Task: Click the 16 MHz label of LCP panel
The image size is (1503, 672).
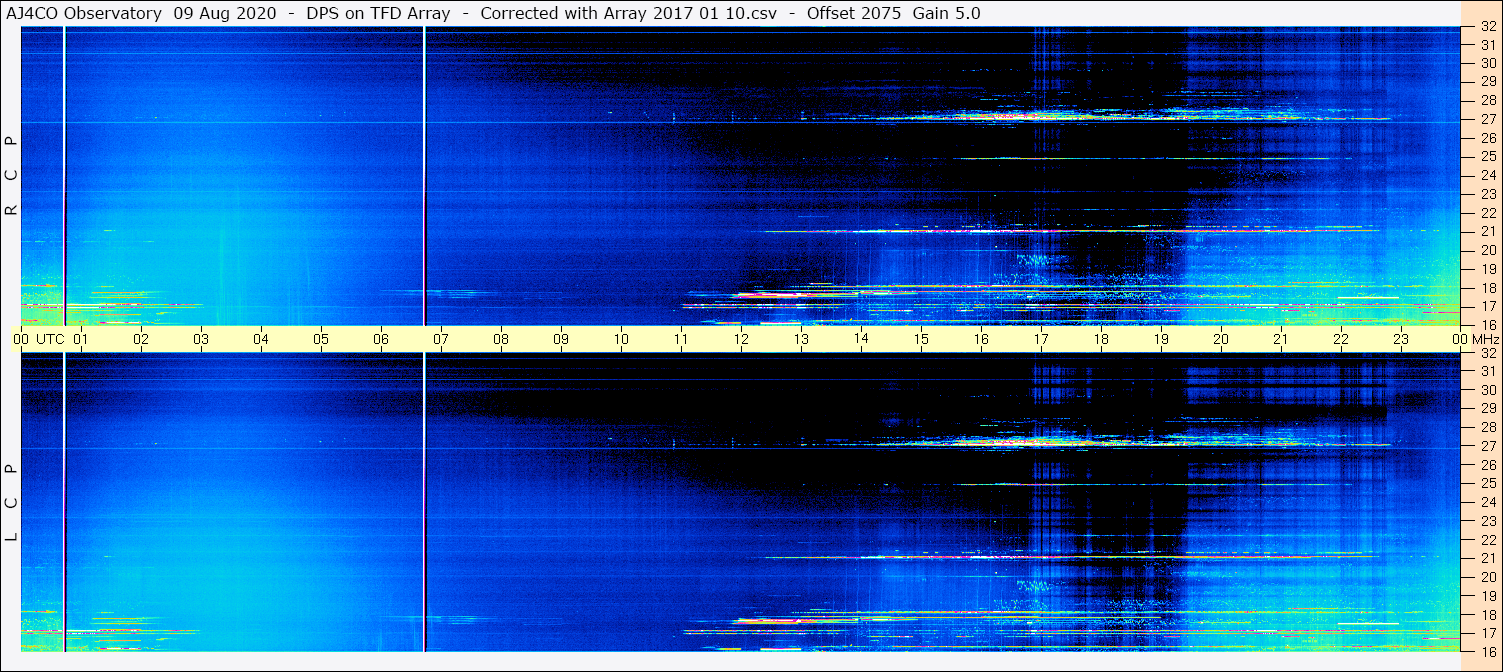Action: 1488,651
